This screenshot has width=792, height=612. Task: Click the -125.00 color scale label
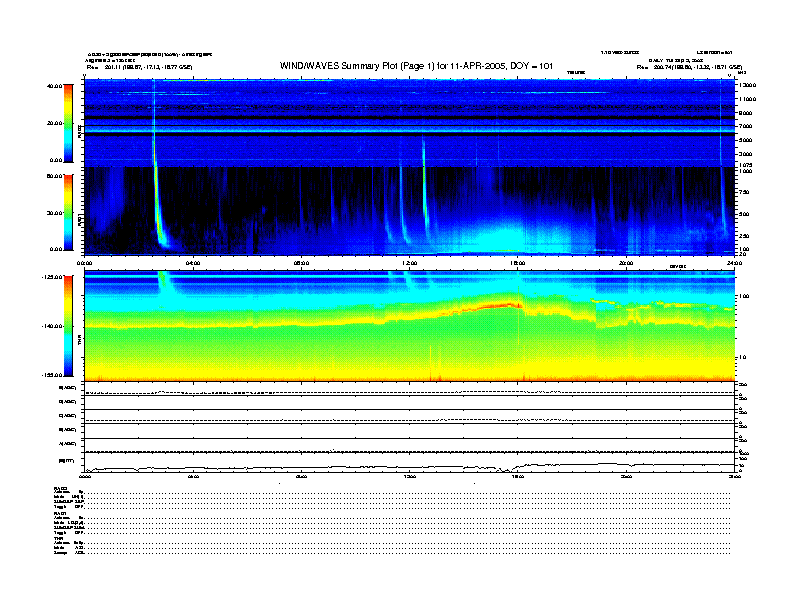coord(53,277)
